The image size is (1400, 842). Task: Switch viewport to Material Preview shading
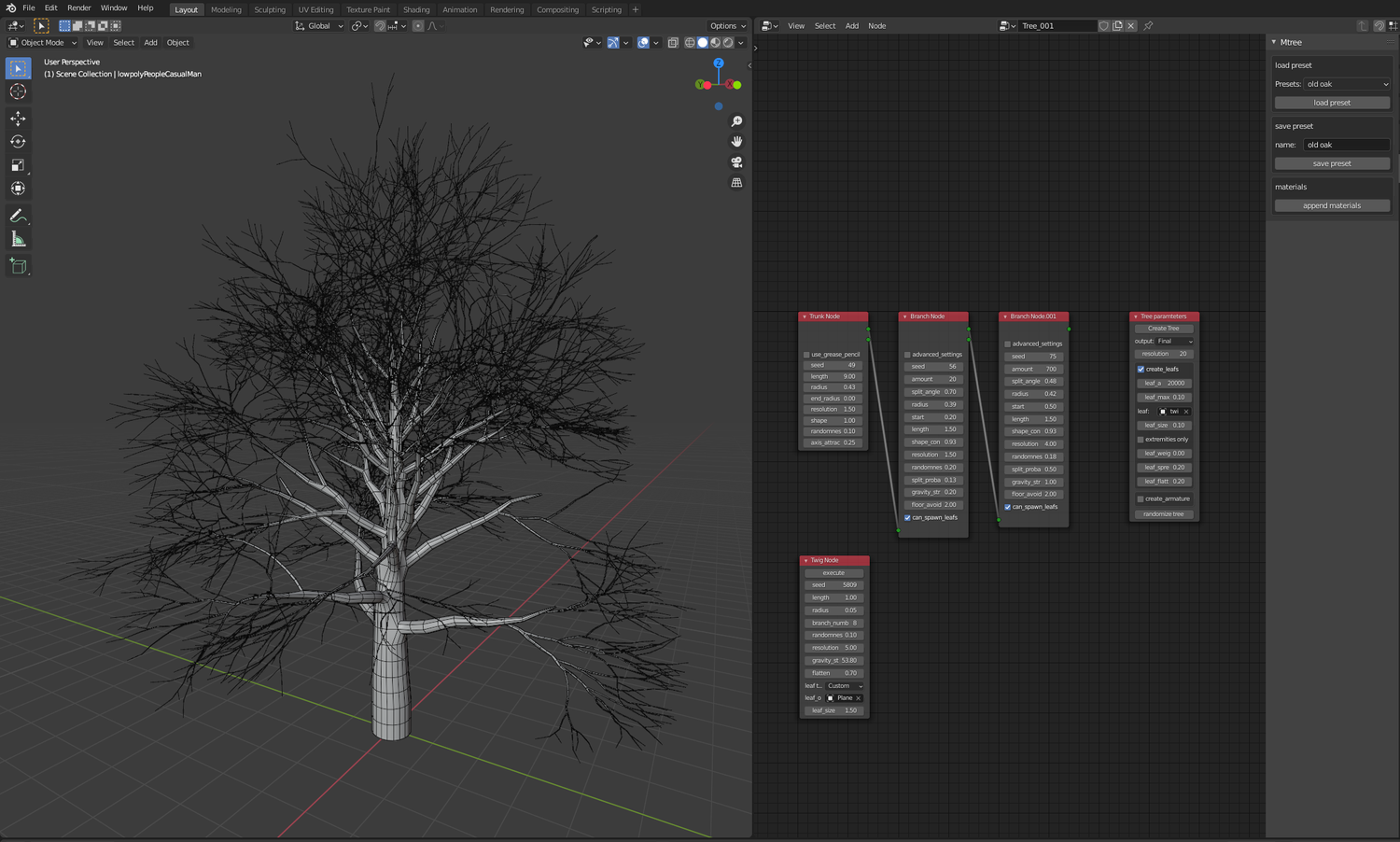pos(715,42)
